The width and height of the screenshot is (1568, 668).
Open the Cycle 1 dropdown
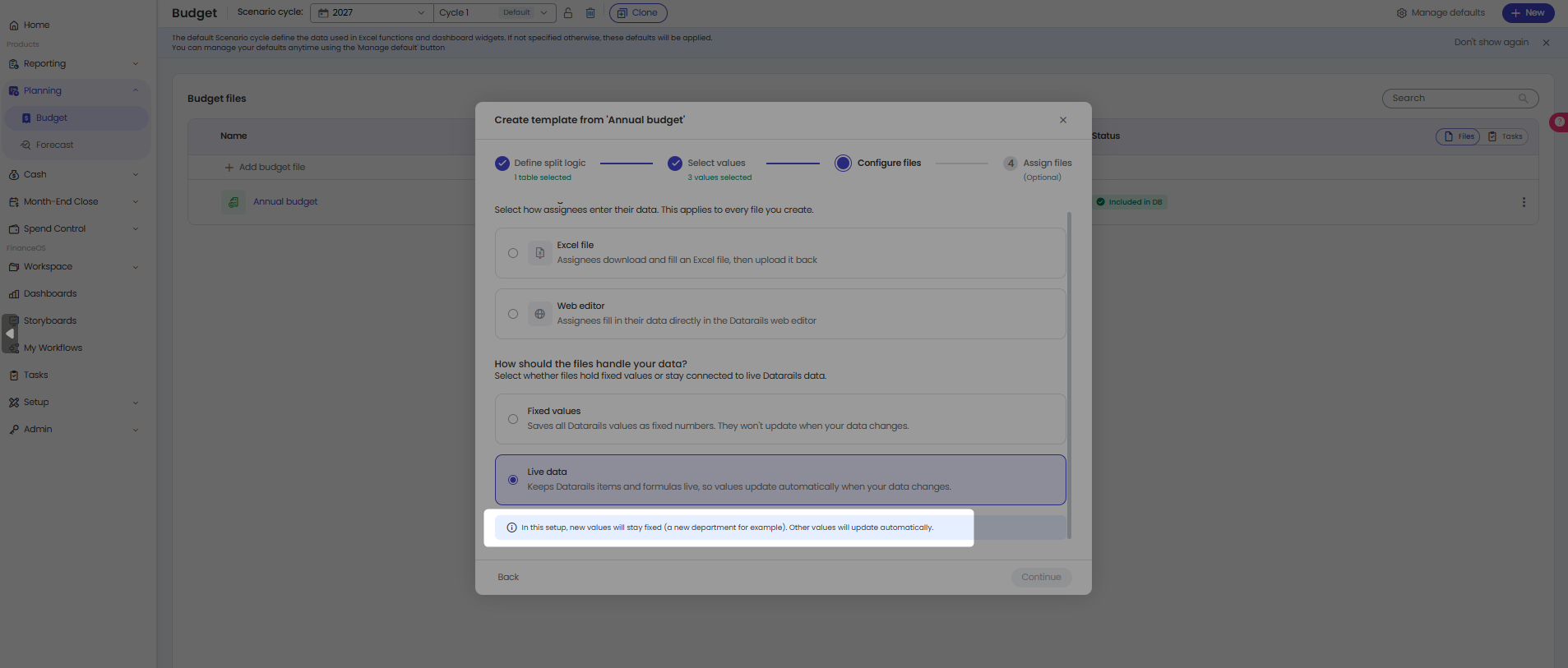(x=494, y=13)
